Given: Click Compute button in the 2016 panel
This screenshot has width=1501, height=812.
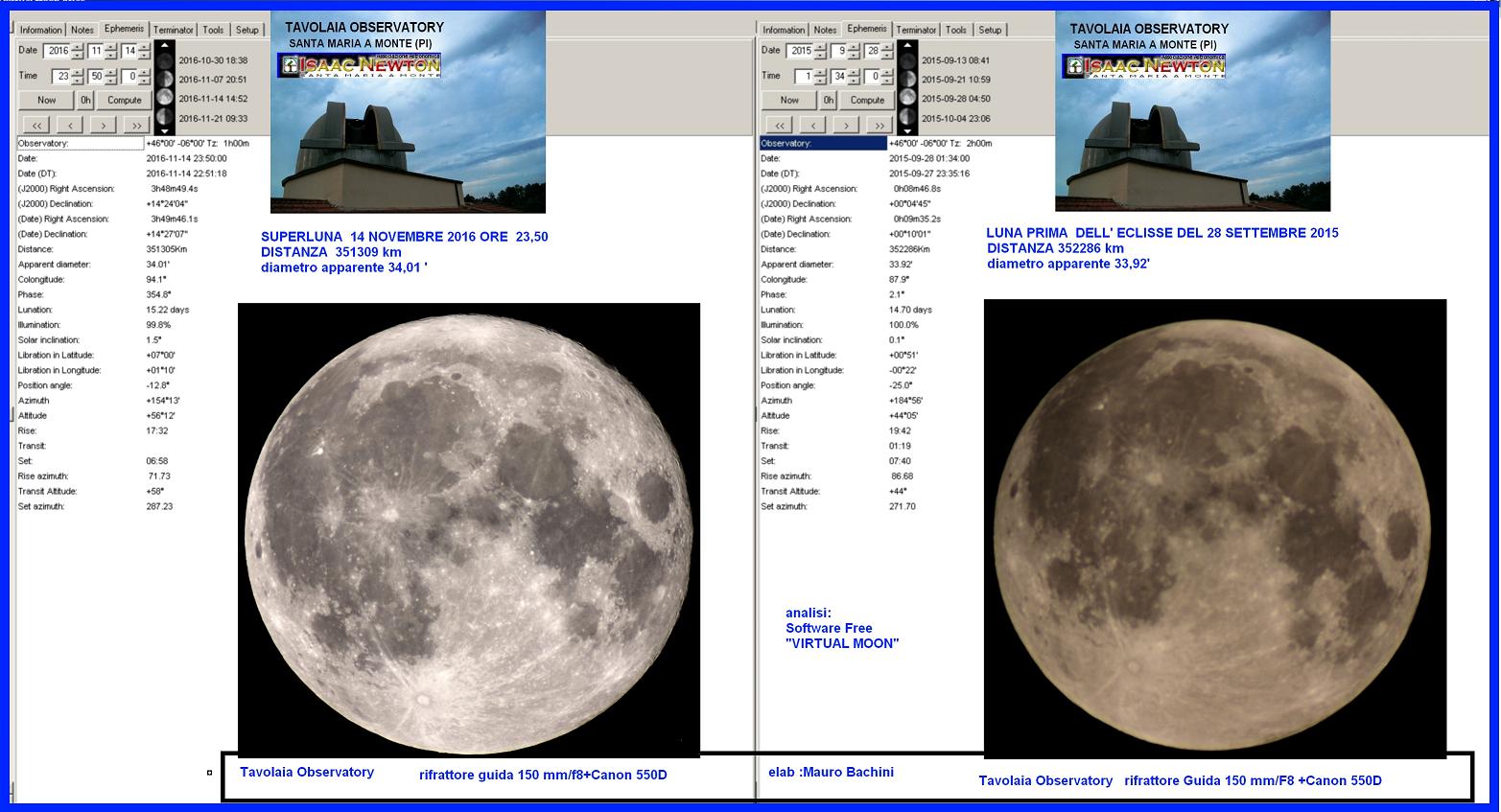Looking at the screenshot, I should pyautogui.click(x=125, y=100).
